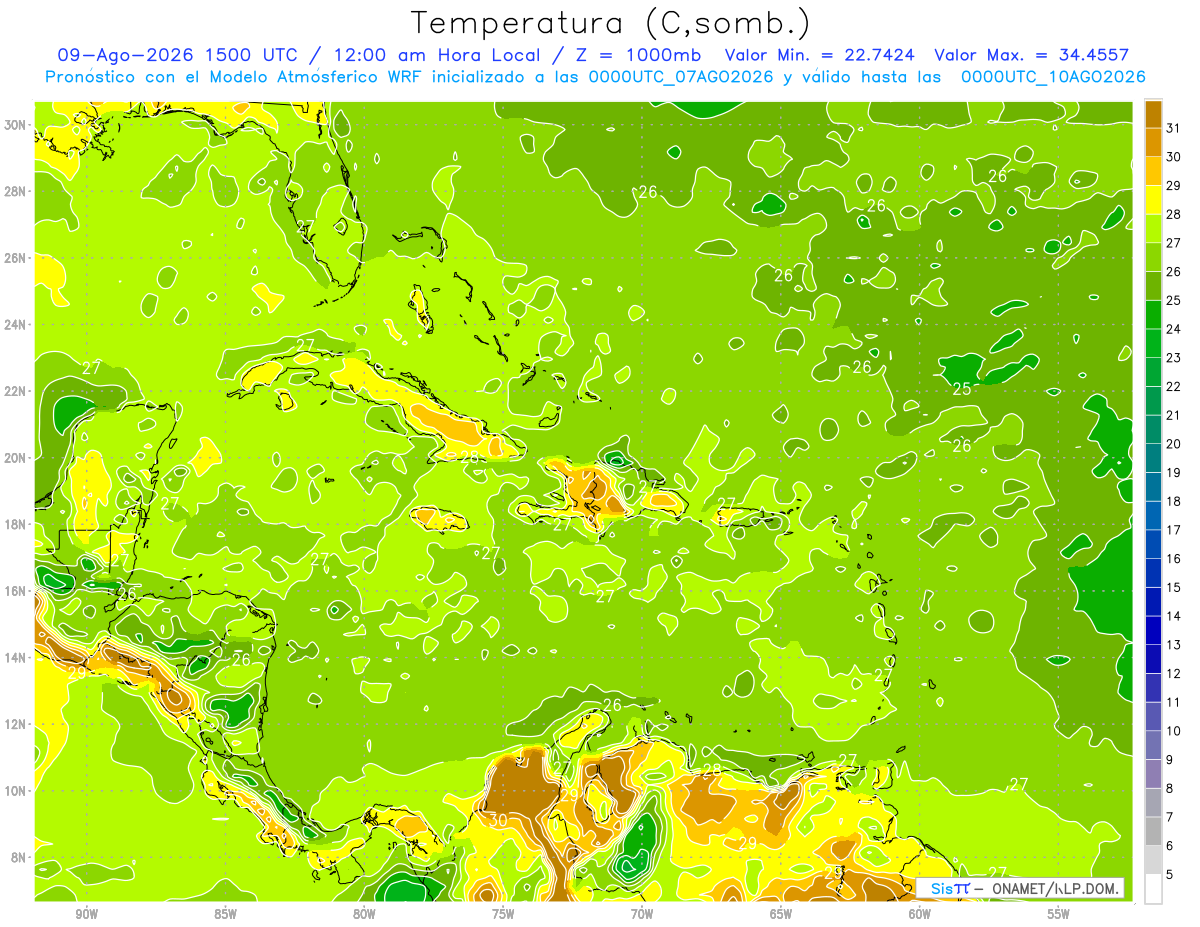Click the colorbar legend value 17
This screenshot has width=1200, height=927.
[1174, 530]
